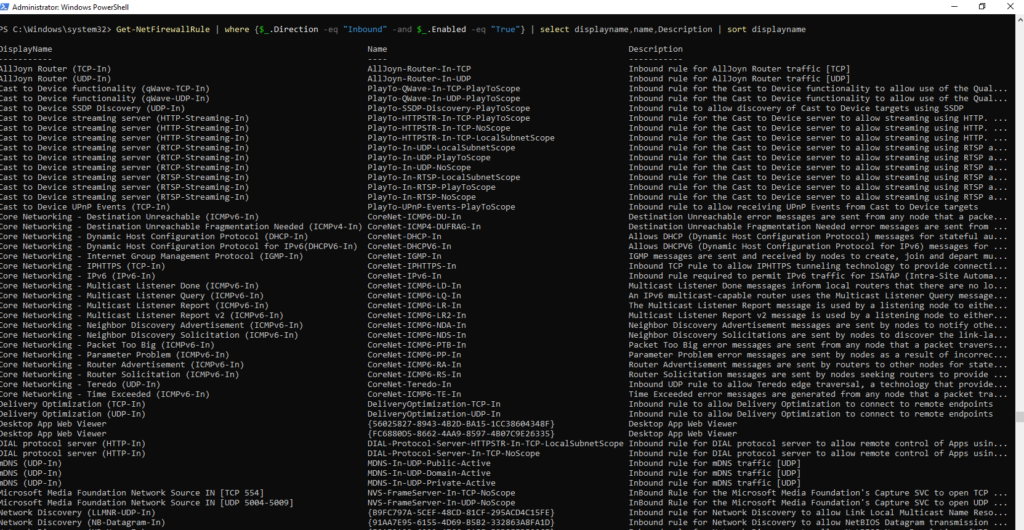Click first Desktop App Web Viewer GUID

pyautogui.click(x=461, y=424)
